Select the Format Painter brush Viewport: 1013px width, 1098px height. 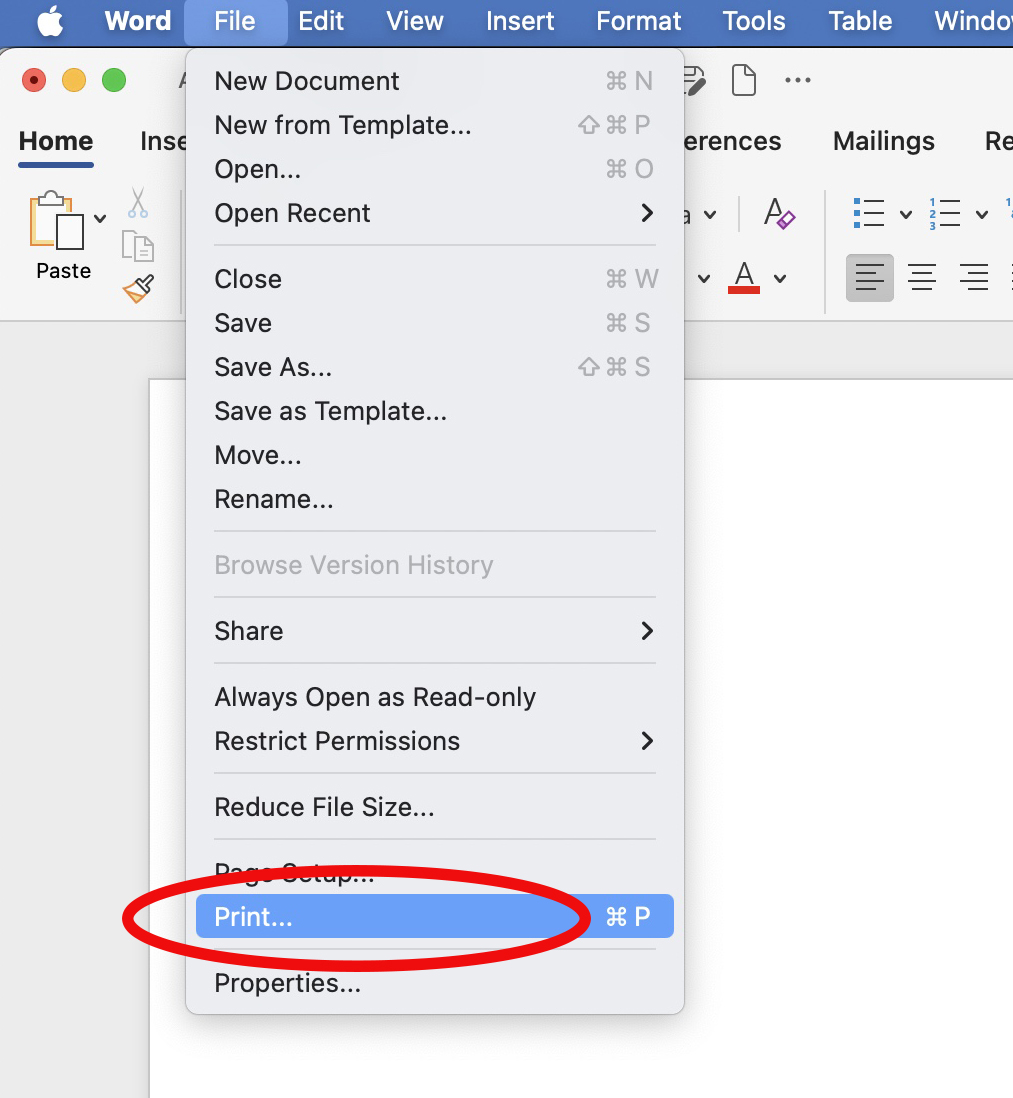138,288
